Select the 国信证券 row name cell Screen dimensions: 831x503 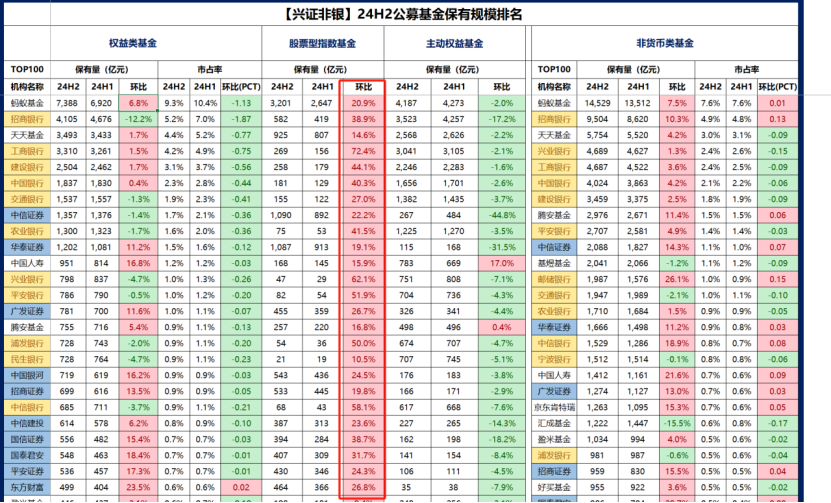pos(27,439)
